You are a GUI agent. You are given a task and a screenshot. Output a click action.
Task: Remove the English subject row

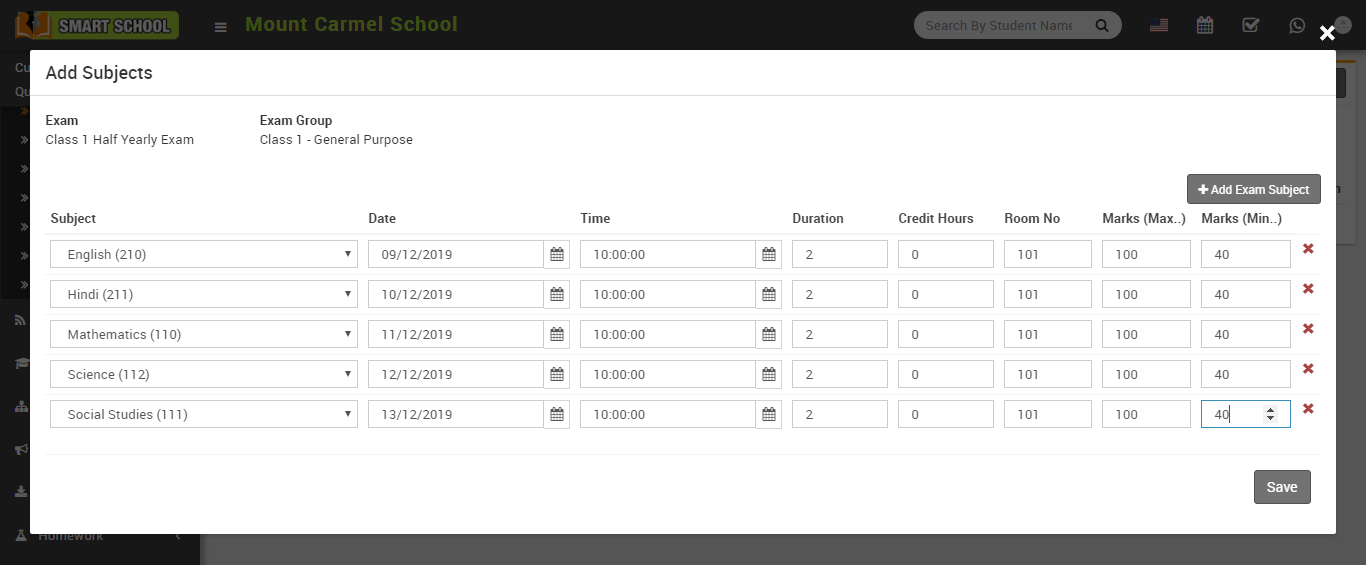[x=1308, y=249]
